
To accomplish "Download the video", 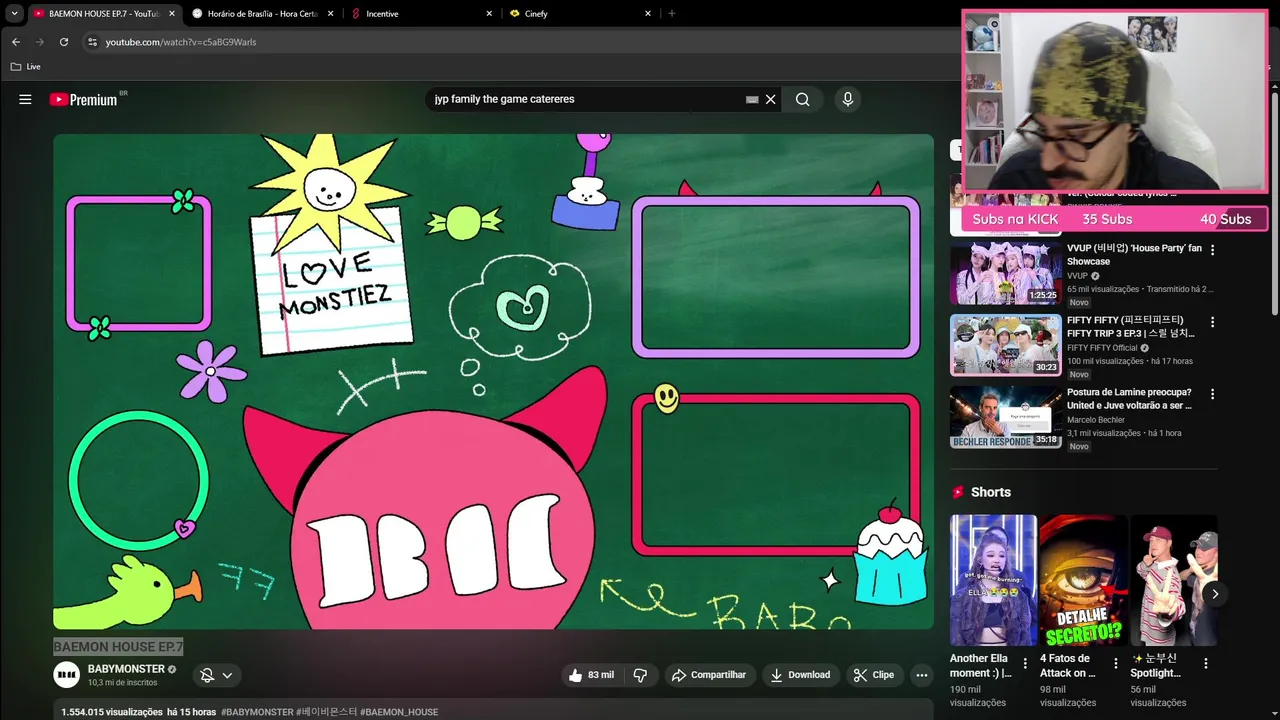I will [800, 675].
